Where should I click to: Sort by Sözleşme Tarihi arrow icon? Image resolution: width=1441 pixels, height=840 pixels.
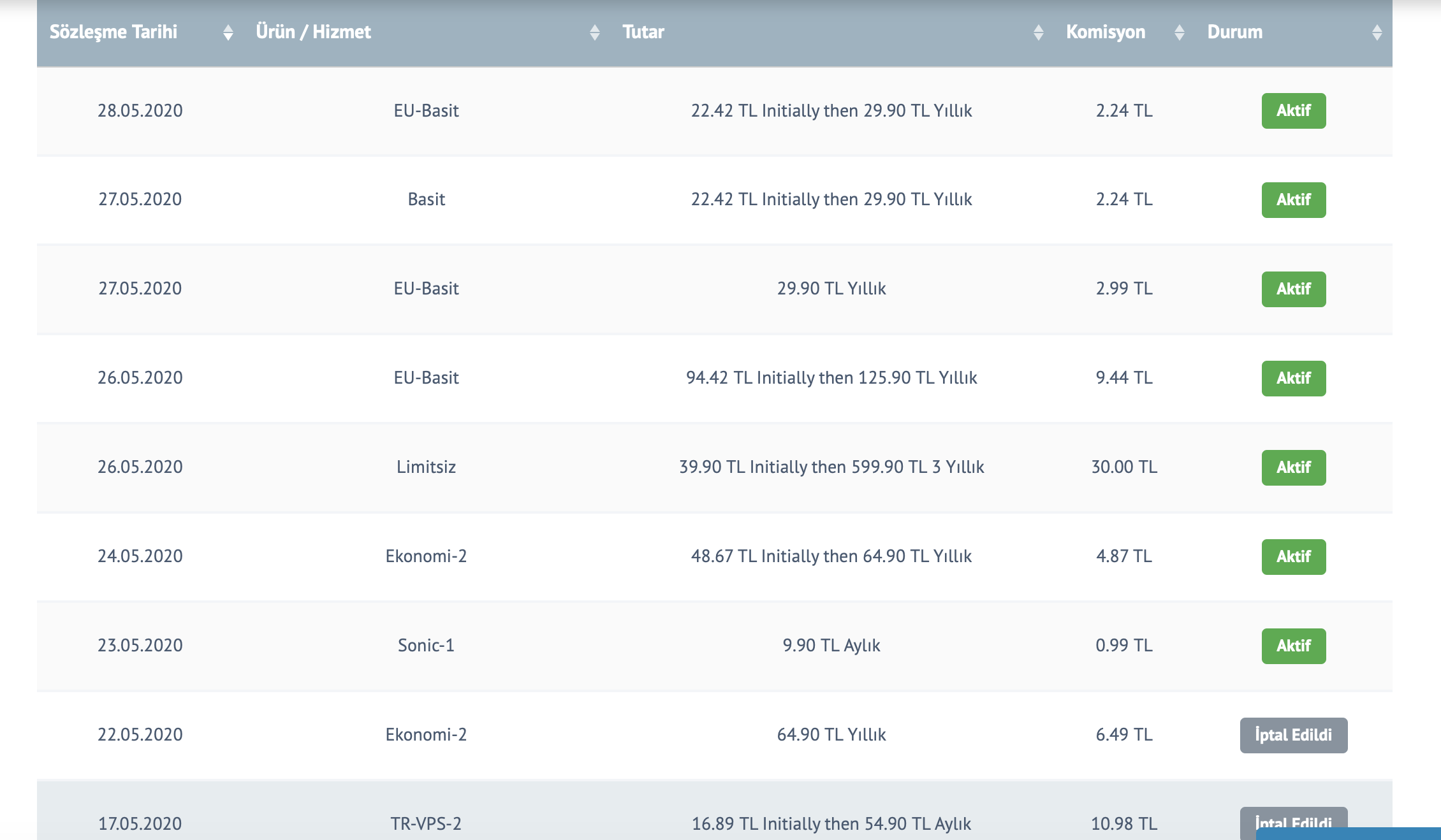(228, 33)
